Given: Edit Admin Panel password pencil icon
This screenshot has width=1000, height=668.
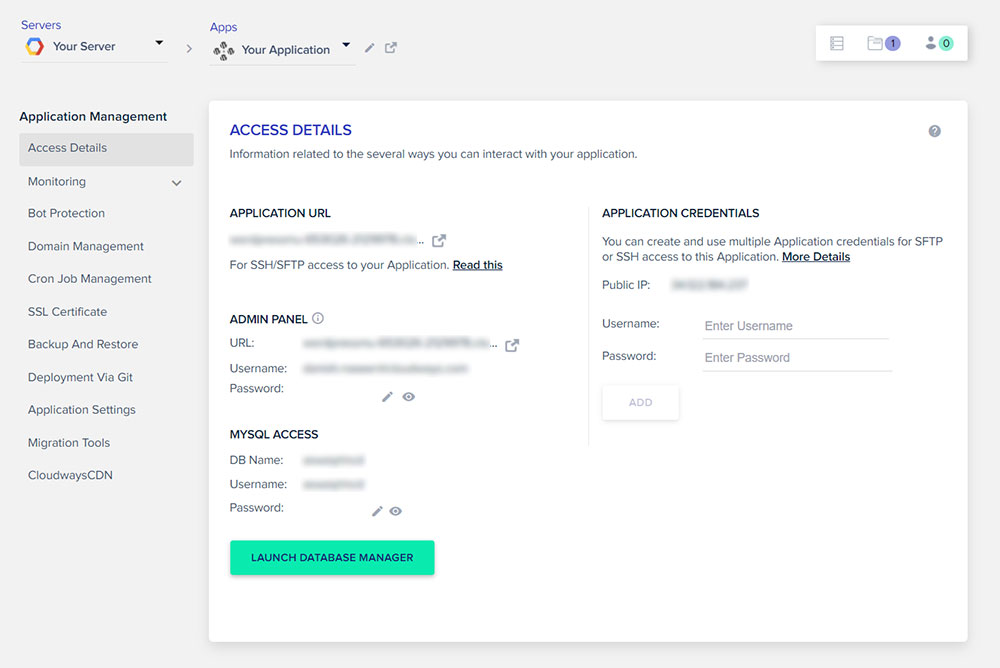Looking at the screenshot, I should 388,397.
